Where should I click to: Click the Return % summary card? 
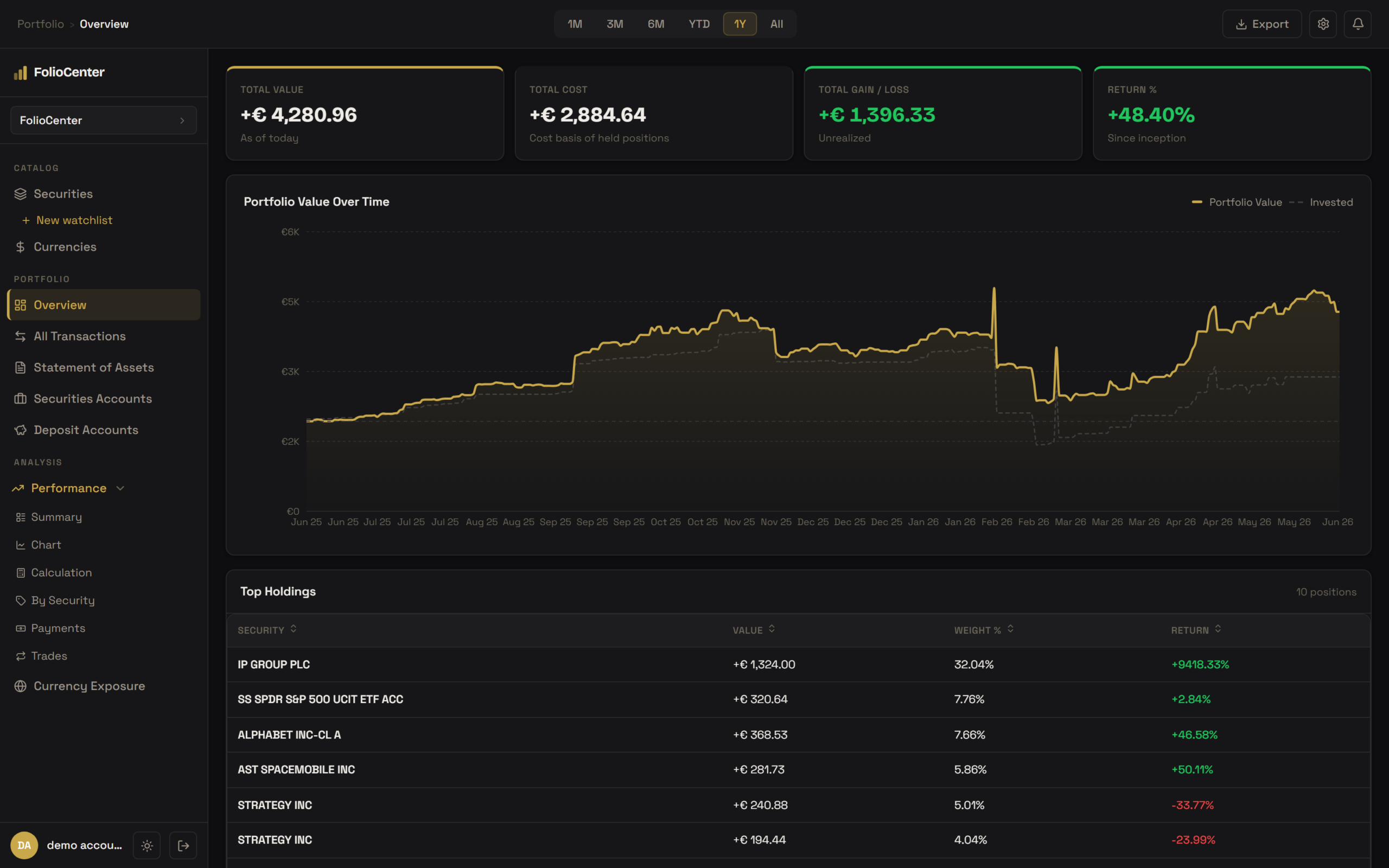click(1232, 113)
